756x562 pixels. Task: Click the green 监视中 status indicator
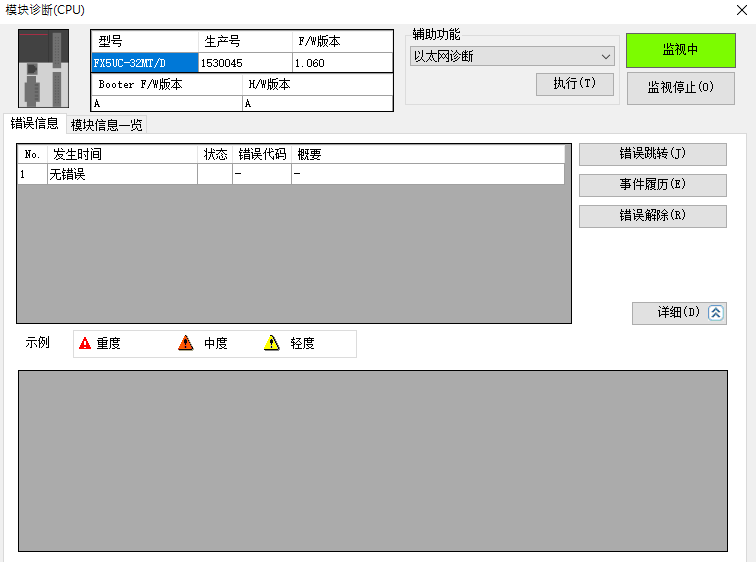pyautogui.click(x=680, y=50)
